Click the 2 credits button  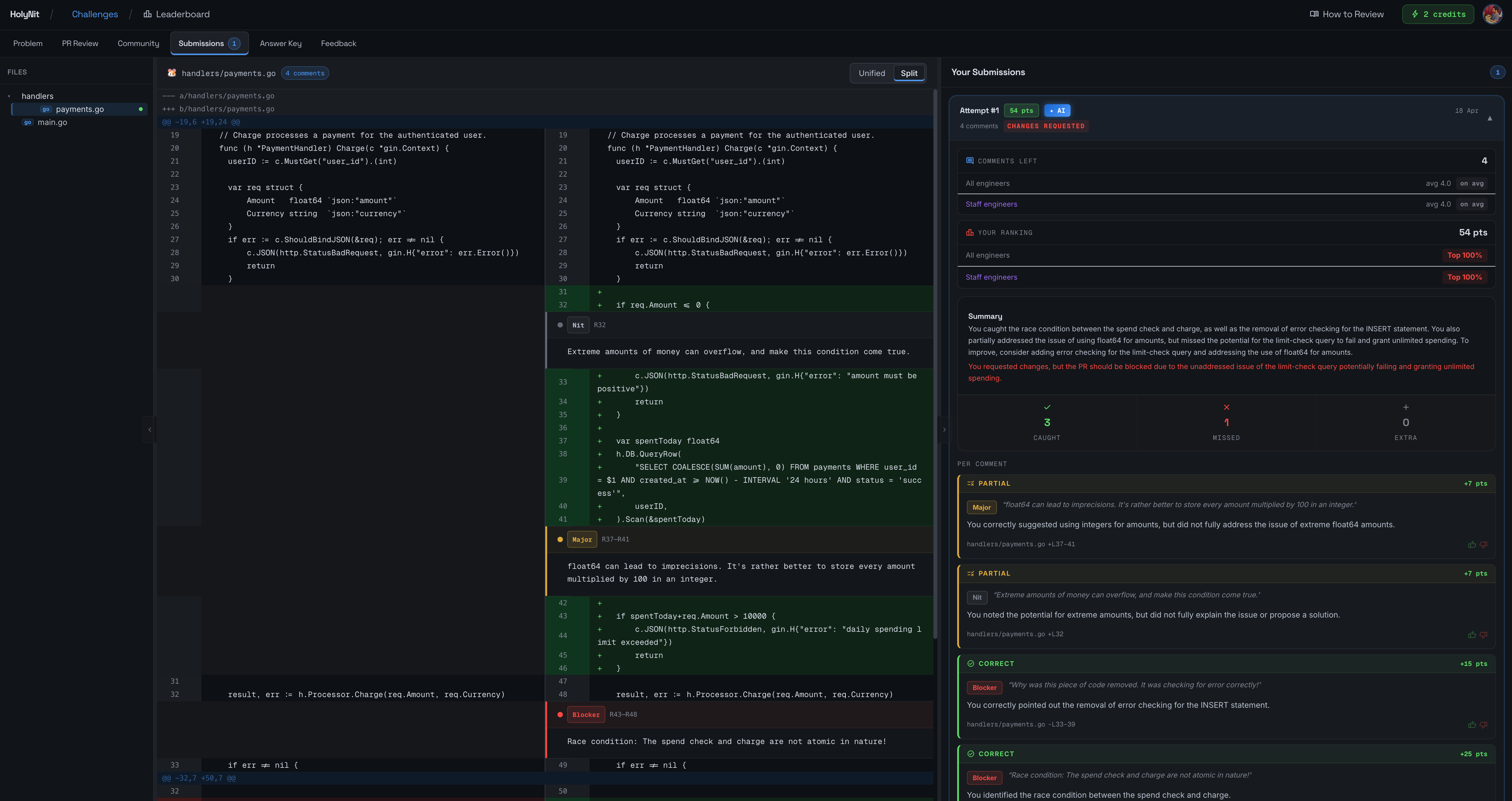coord(1438,14)
